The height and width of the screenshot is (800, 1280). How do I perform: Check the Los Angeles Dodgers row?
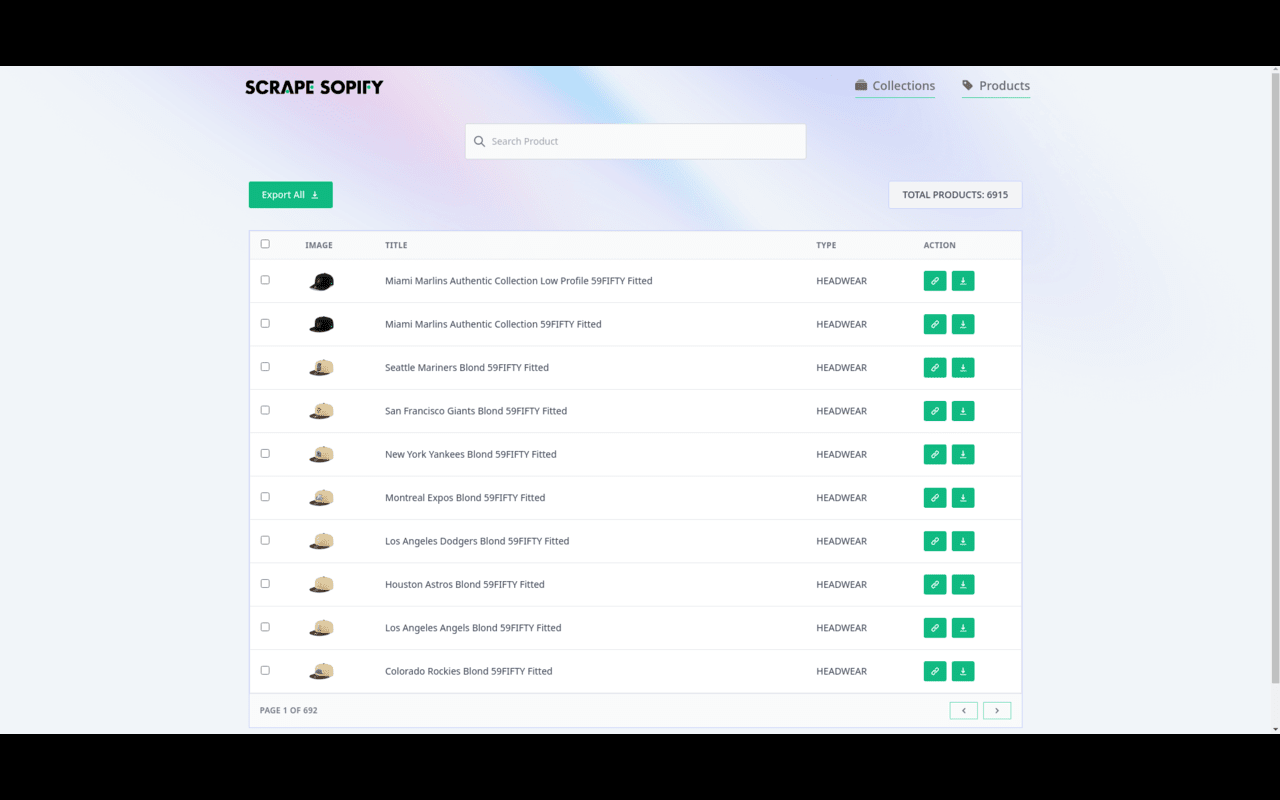point(265,540)
